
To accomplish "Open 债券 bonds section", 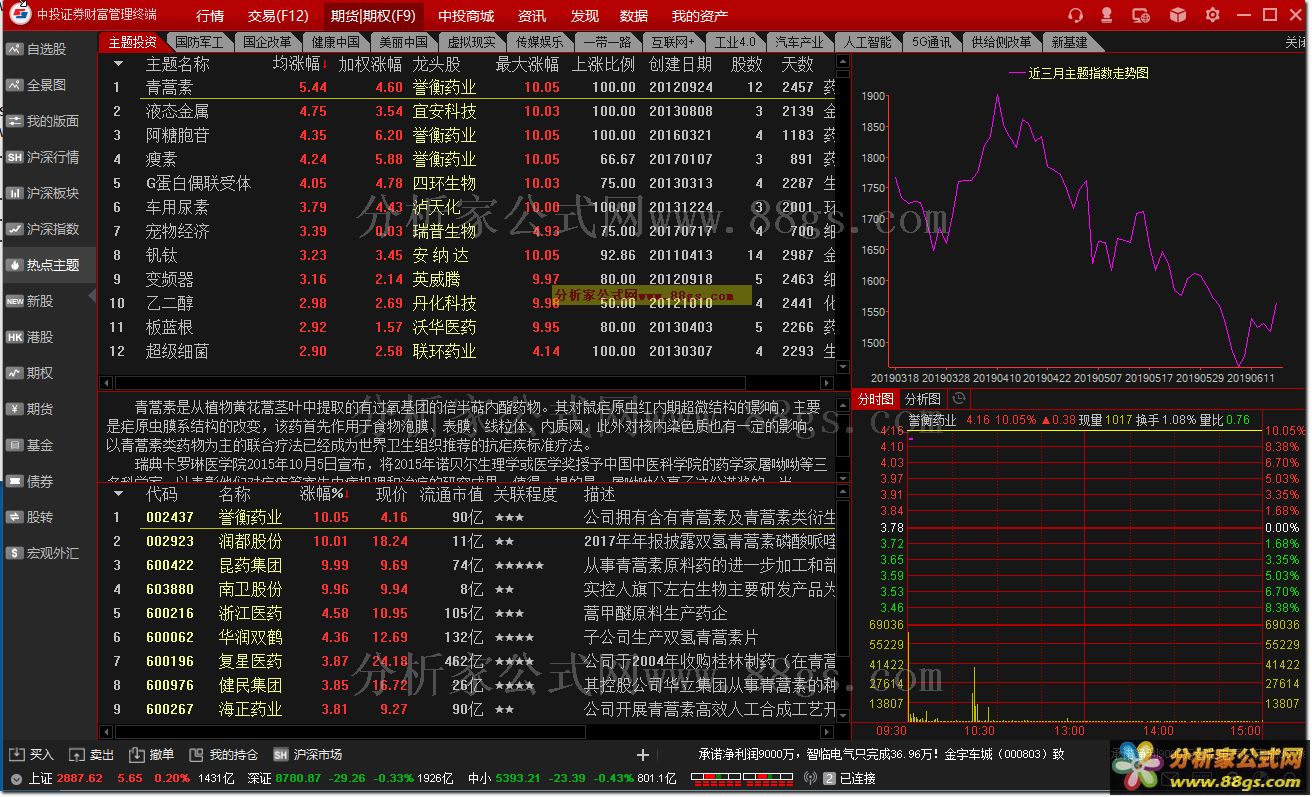I will pyautogui.click(x=48, y=481).
